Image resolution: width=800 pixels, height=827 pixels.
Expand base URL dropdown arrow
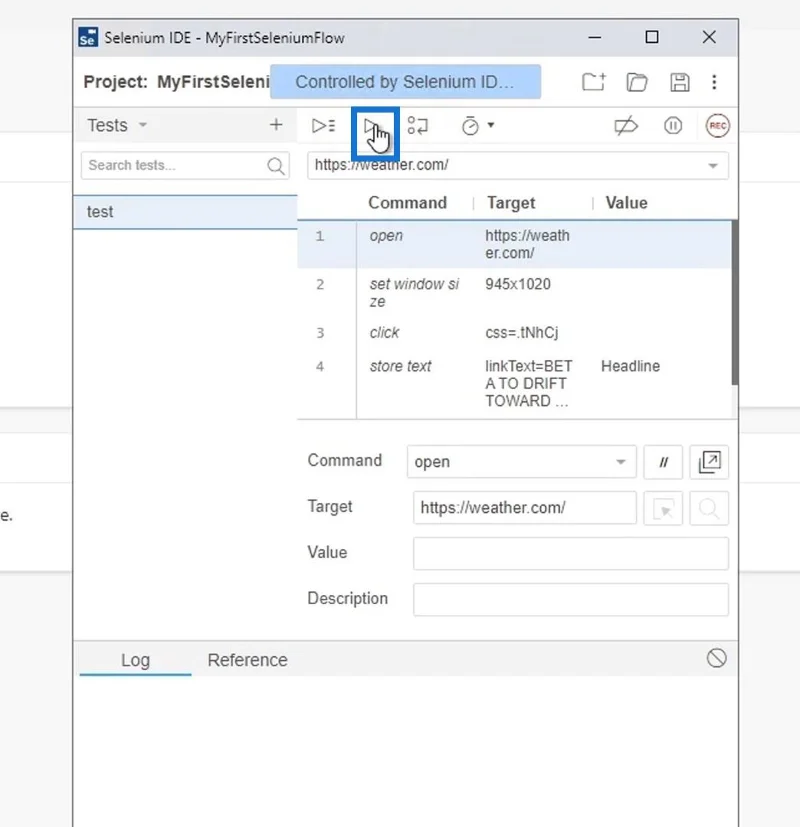click(x=713, y=166)
